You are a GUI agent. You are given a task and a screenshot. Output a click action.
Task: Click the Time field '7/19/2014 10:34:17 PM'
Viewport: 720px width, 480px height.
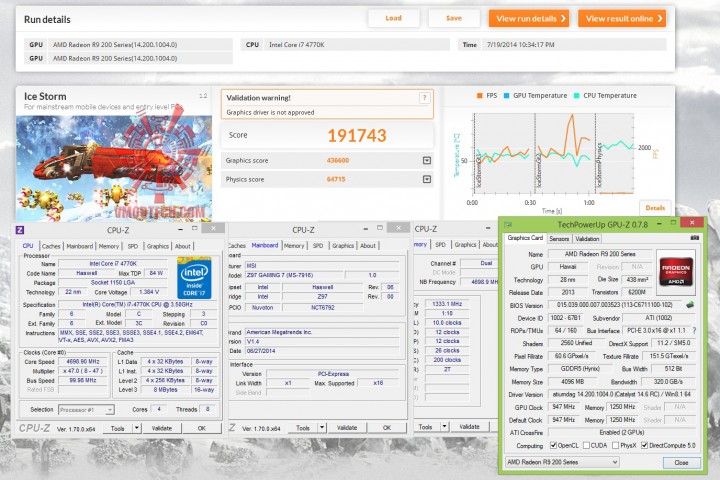[574, 45]
